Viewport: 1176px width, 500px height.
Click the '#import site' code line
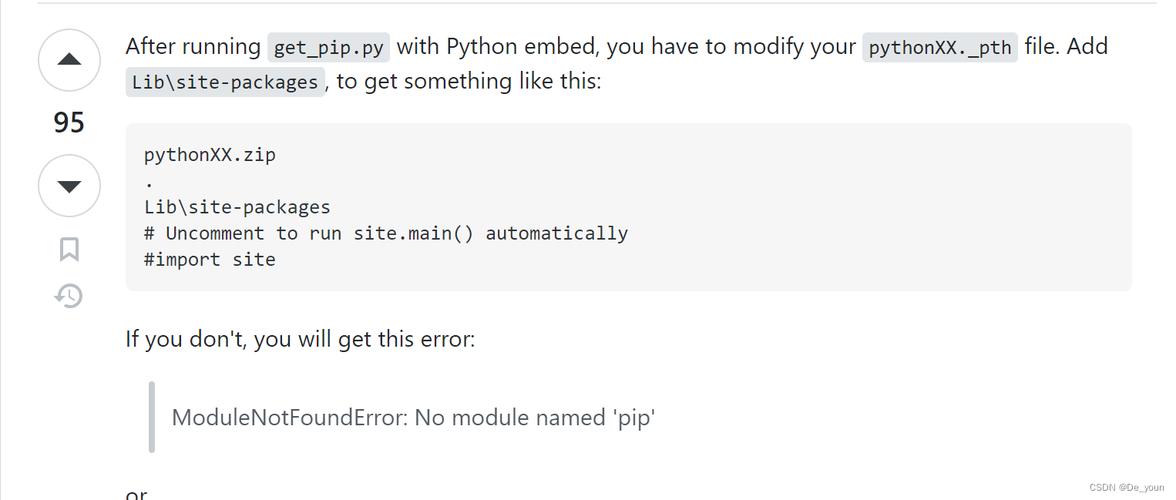click(x=210, y=259)
